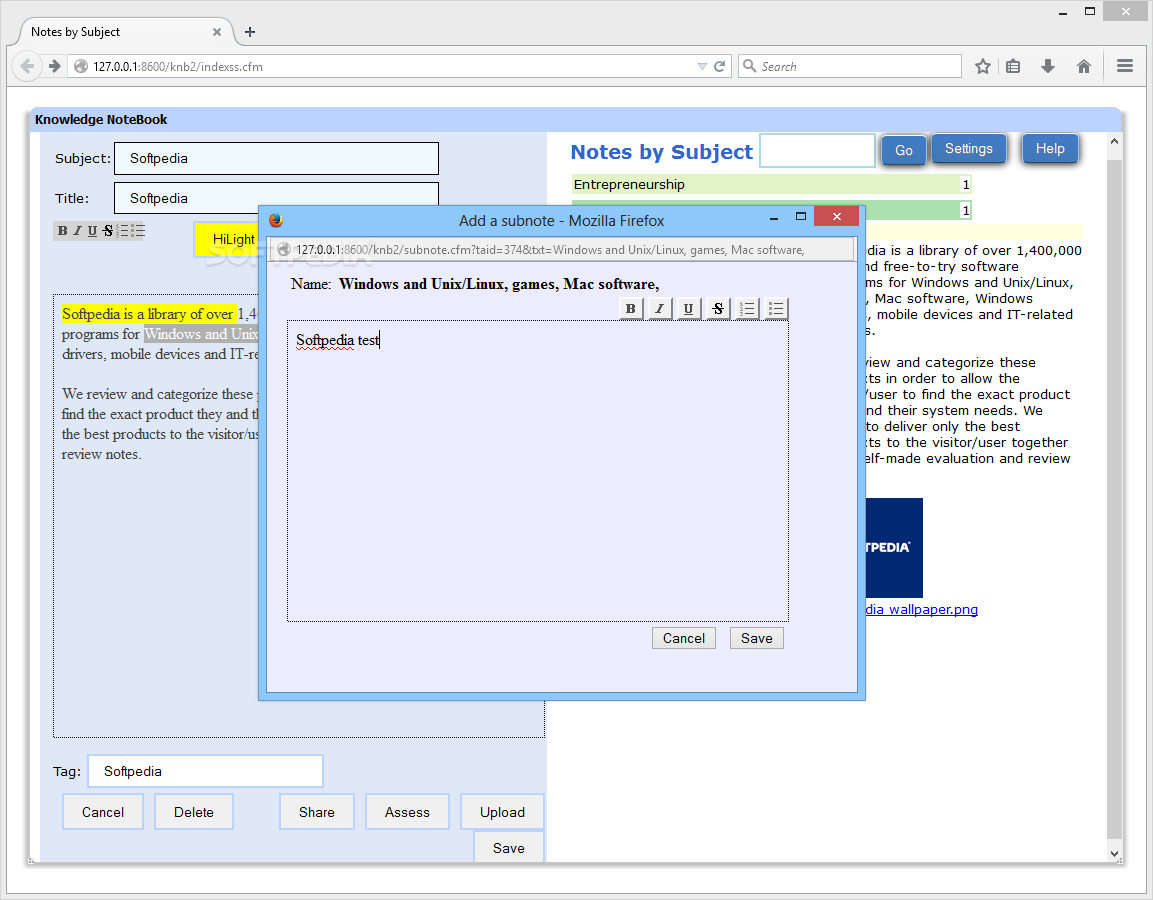Open Settings in Notes by Subject
This screenshot has width=1153, height=900.
coord(968,149)
